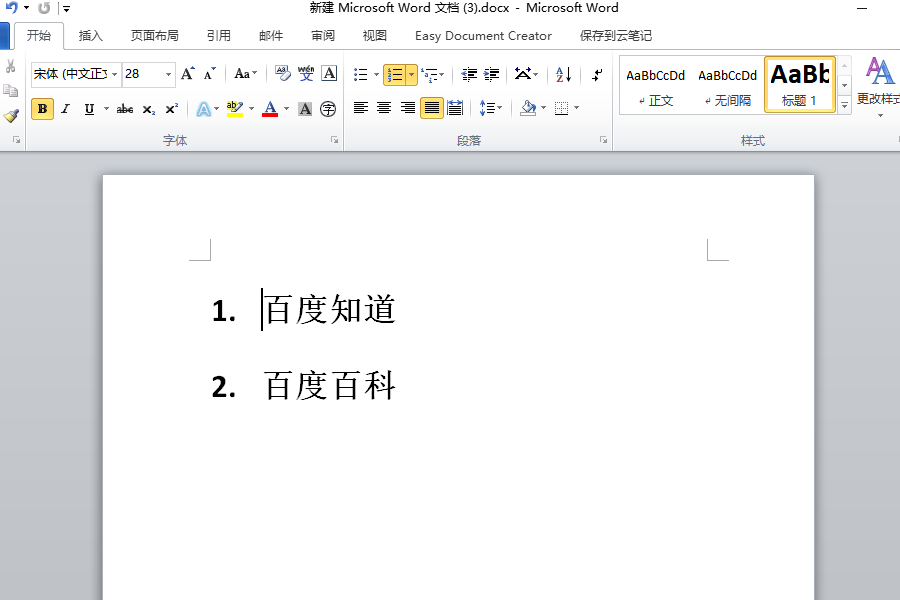Select the Format Painter brush

click(x=11, y=115)
